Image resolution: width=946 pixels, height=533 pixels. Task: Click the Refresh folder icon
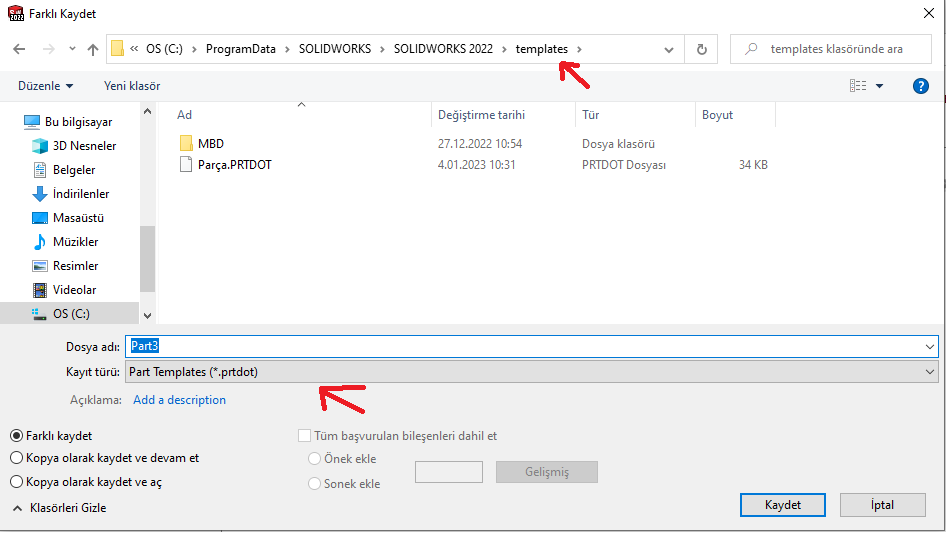coord(701,49)
